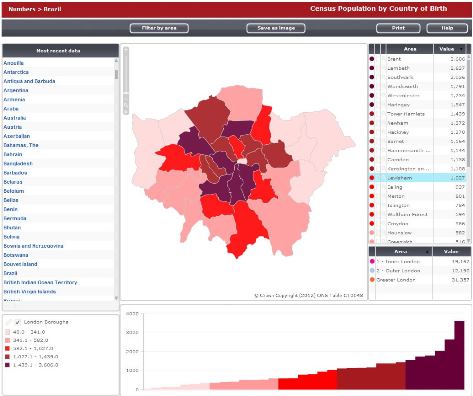Select Argentina in the country list
This screenshot has height=396, width=473.
(x=16, y=90)
